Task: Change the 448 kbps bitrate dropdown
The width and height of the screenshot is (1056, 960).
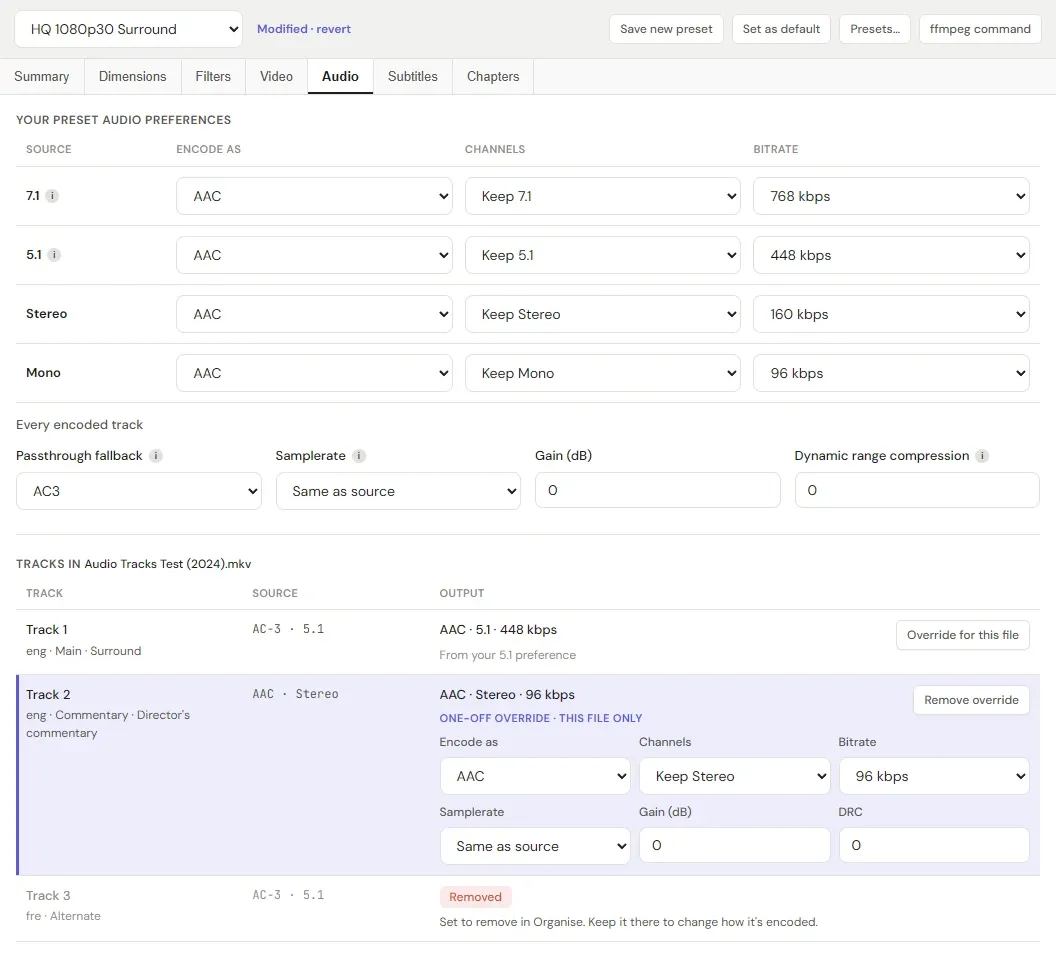Action: (891, 255)
